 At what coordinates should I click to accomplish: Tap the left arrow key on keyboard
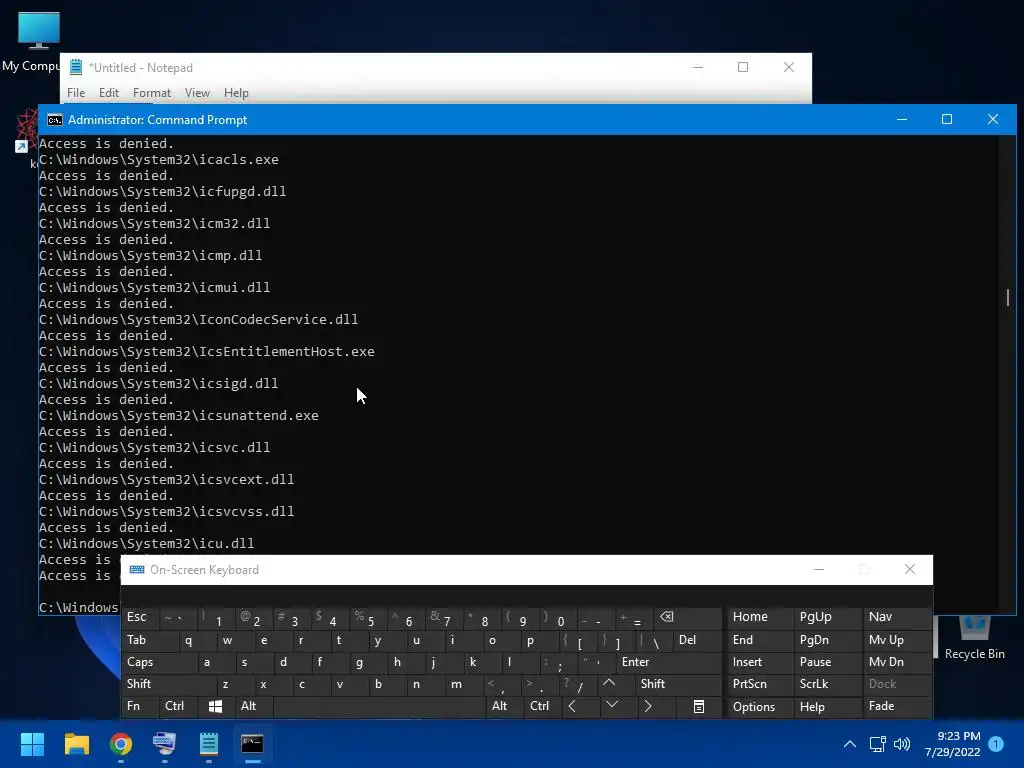pos(572,706)
